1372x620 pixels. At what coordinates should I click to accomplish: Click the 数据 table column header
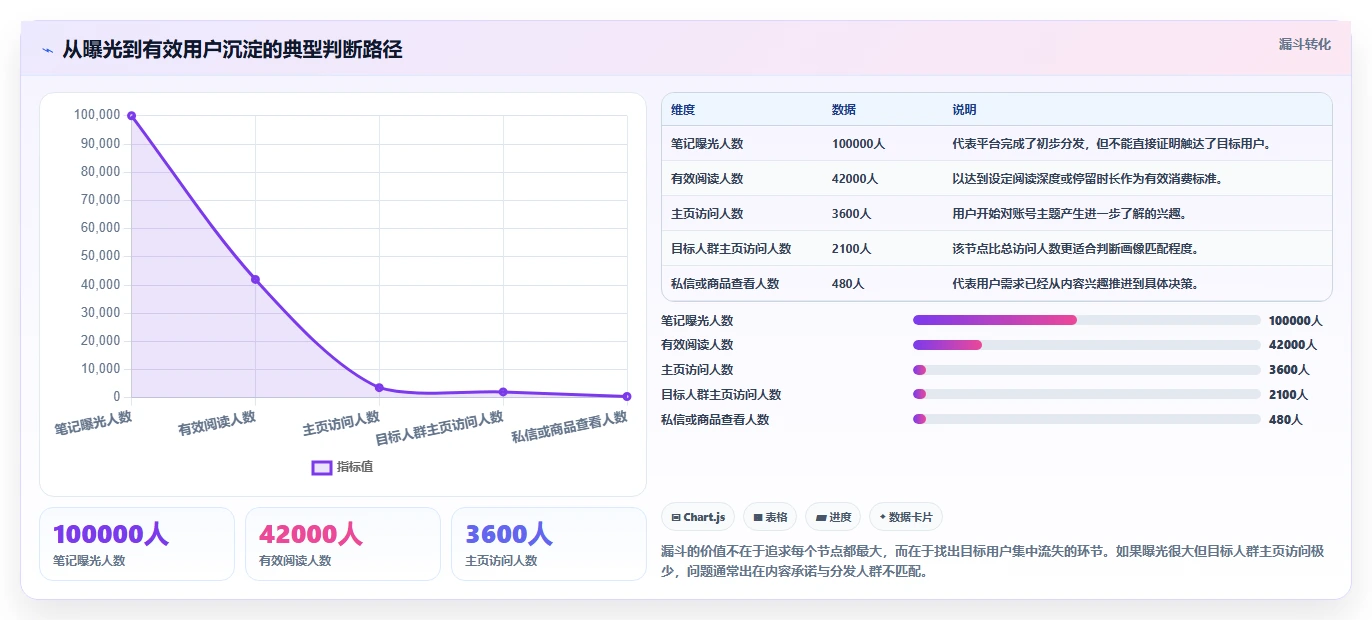click(x=844, y=110)
